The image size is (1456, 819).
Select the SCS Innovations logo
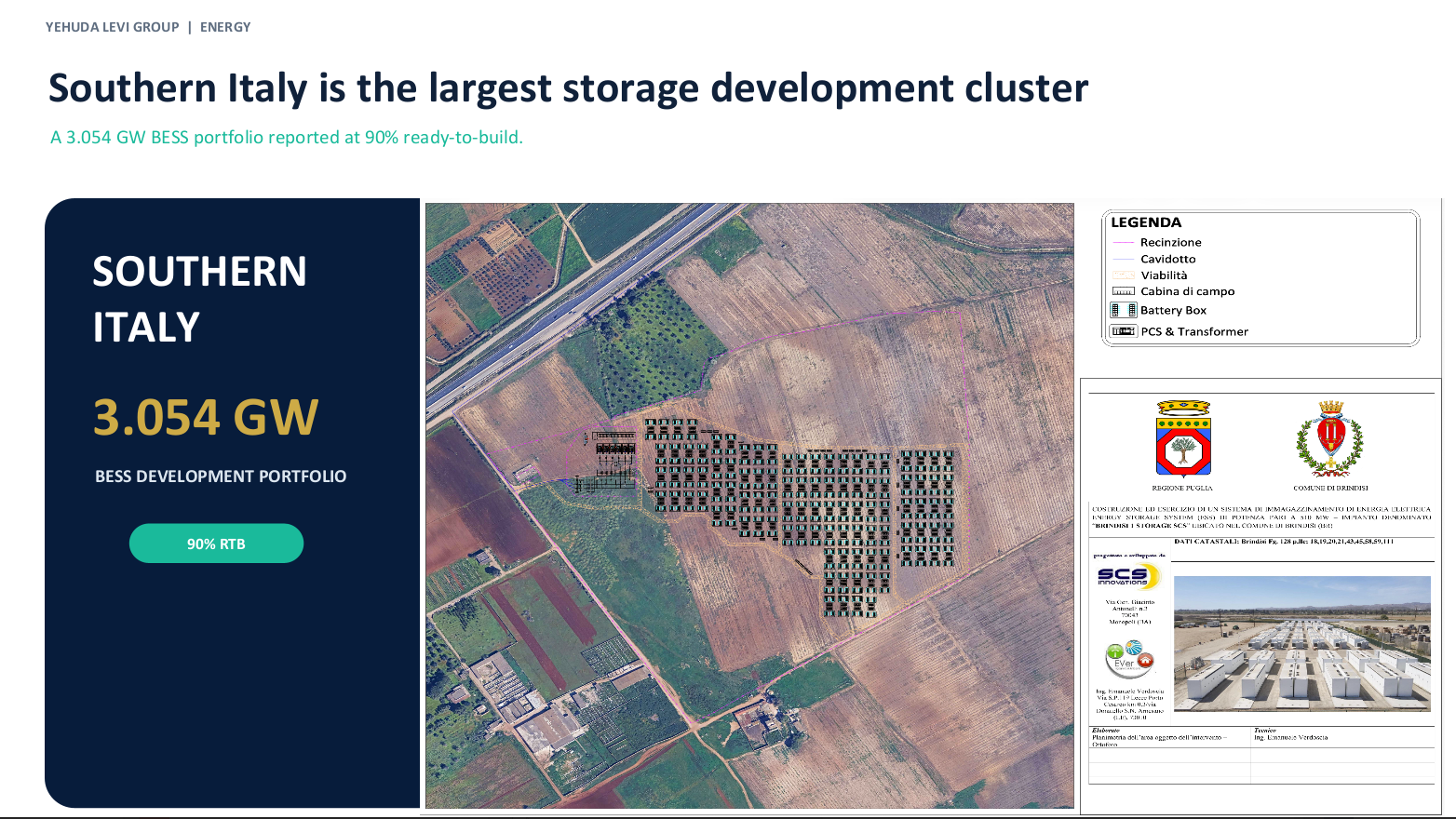(1128, 577)
